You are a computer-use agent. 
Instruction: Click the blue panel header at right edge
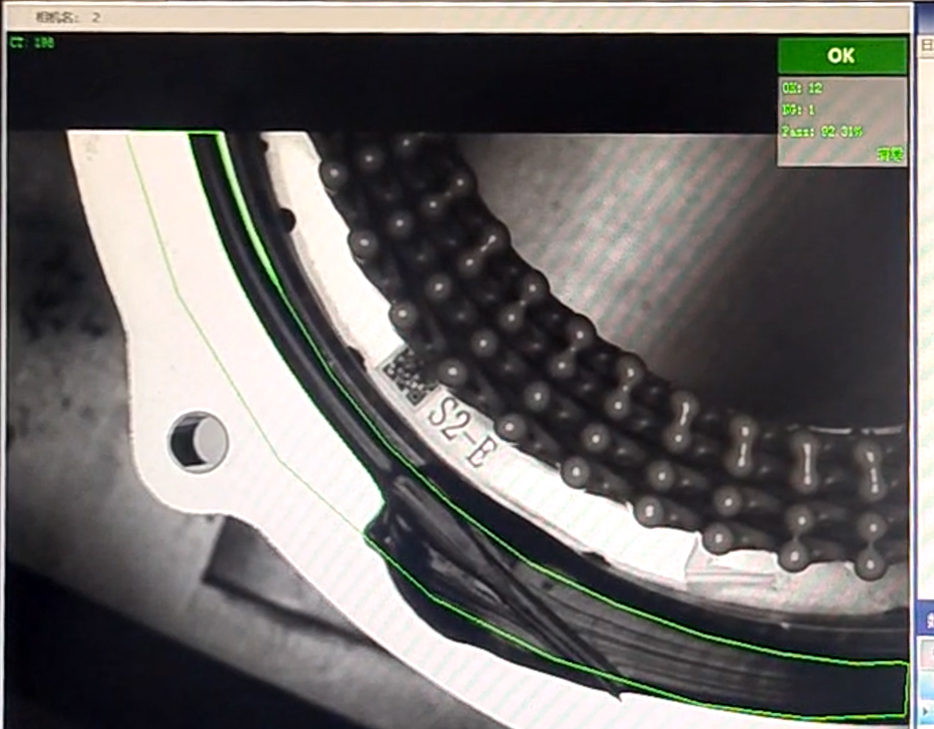pos(925,618)
